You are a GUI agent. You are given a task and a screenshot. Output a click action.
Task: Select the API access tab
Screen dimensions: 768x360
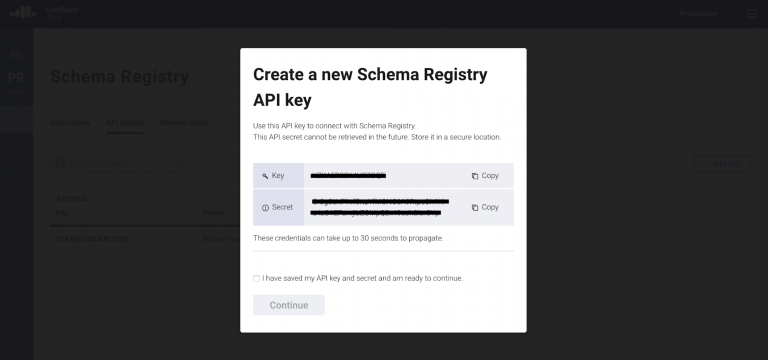click(x=125, y=122)
